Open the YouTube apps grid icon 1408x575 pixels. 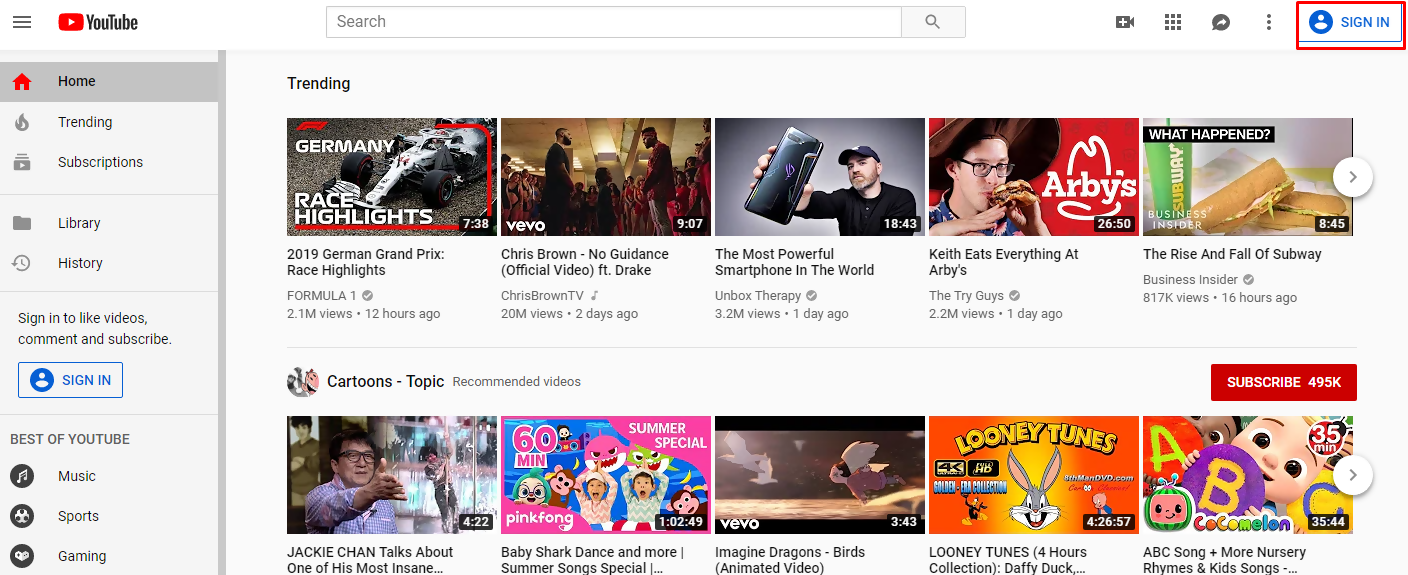1173,22
